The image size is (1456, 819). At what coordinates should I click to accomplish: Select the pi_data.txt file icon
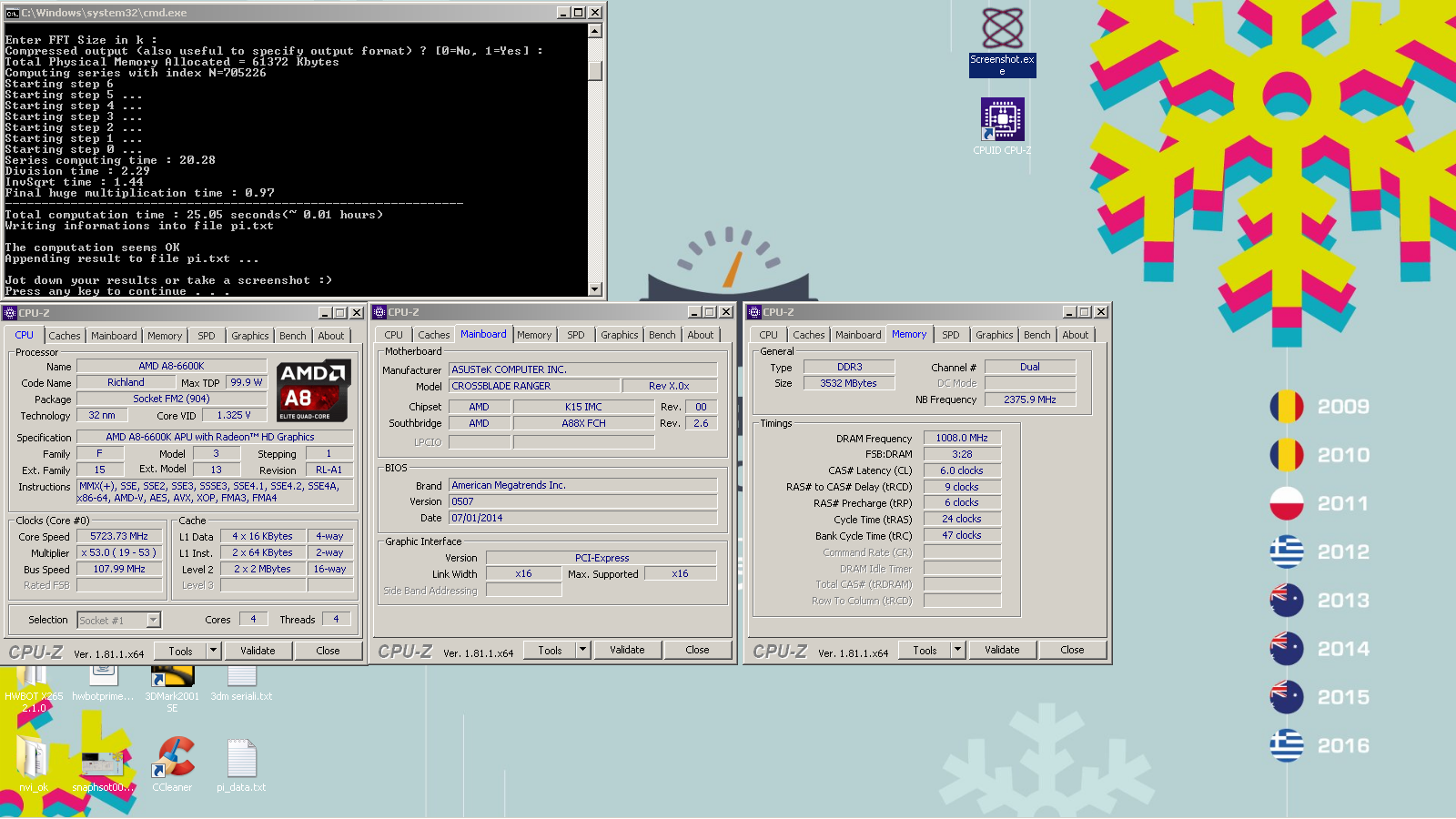241,764
